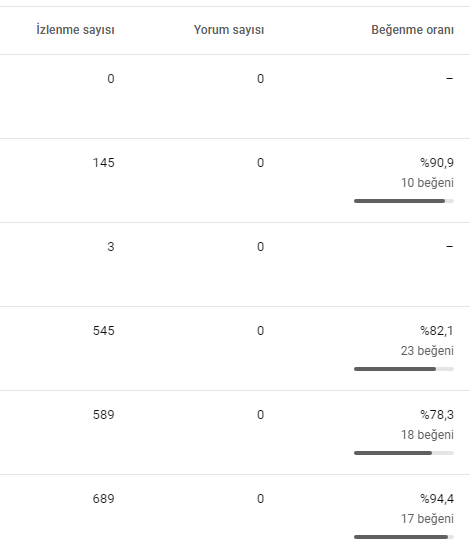Click like ratio bar under 17 beğeni
Image resolution: width=470 pixels, height=556 pixels.
(x=404, y=537)
